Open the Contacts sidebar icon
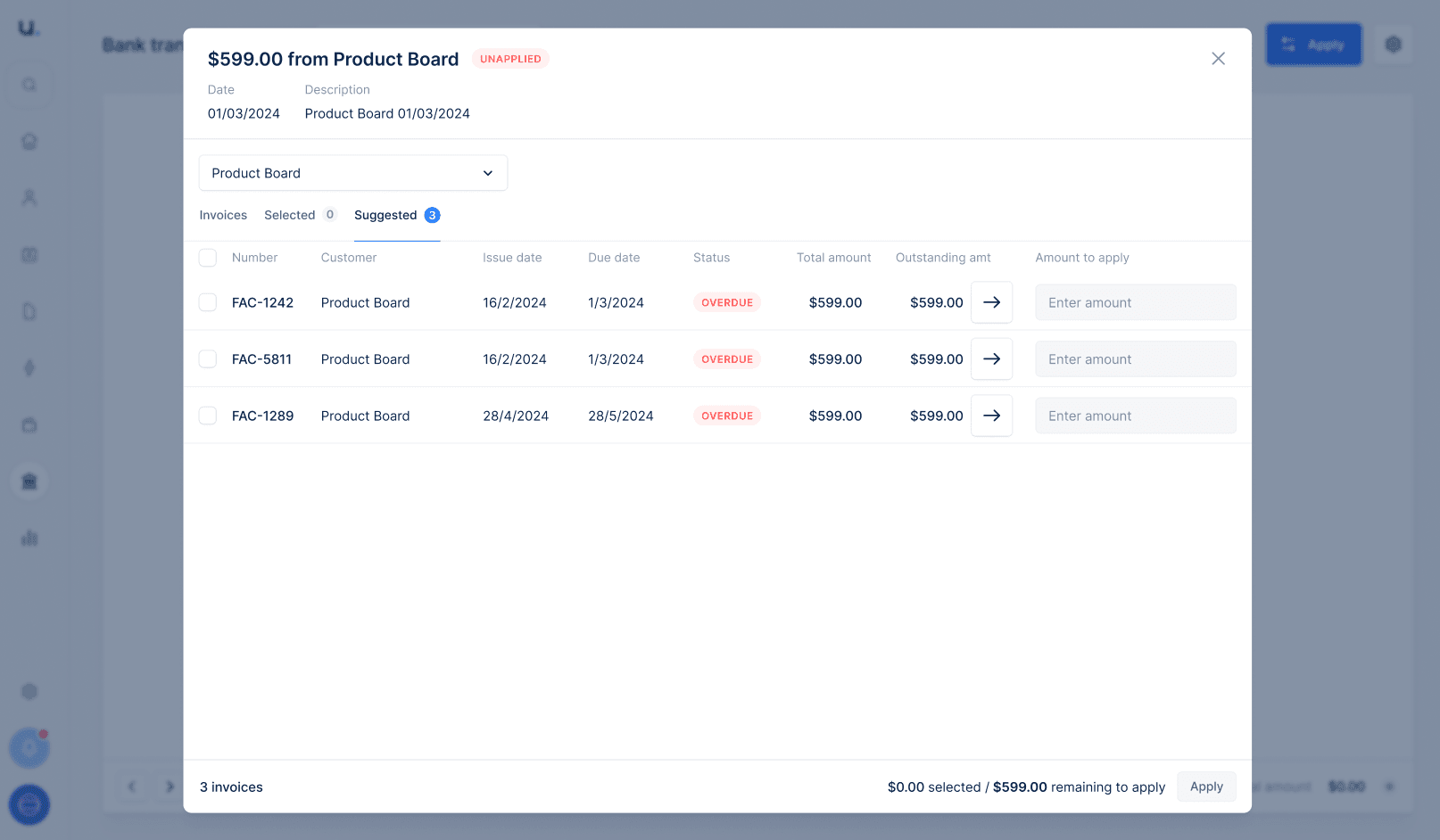The height and width of the screenshot is (840, 1440). pyautogui.click(x=29, y=198)
